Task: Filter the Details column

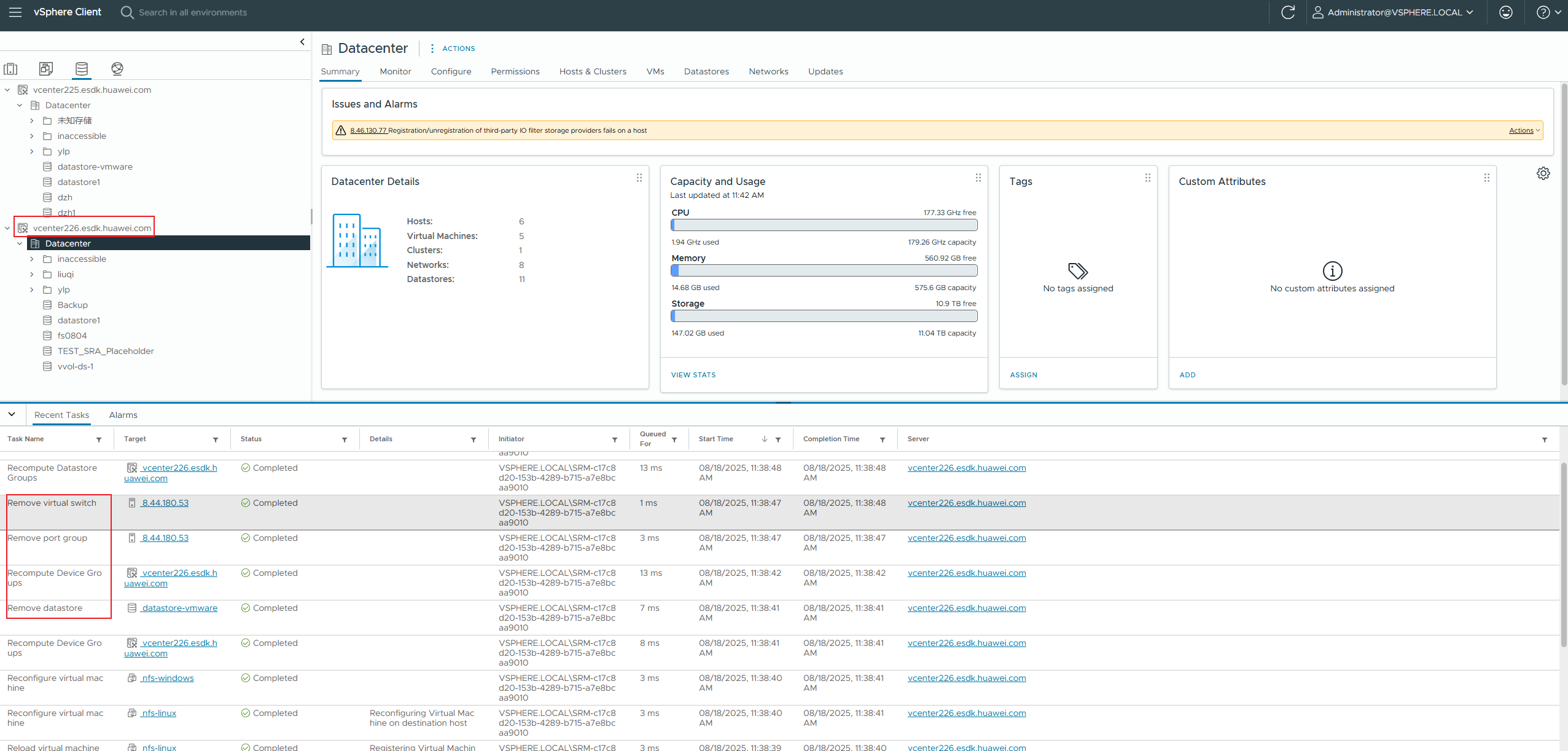Action: click(x=474, y=440)
